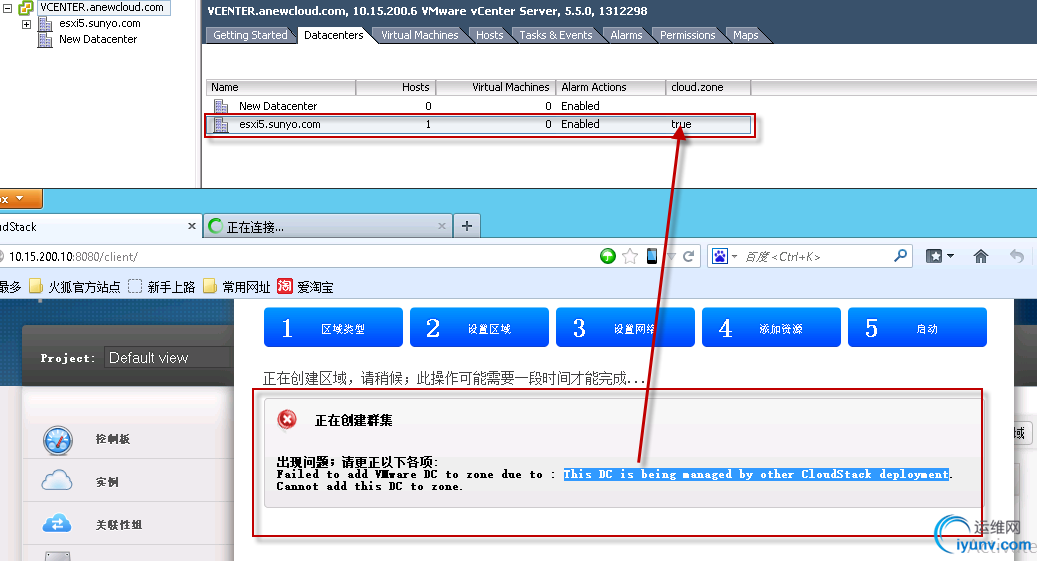Go to wizard step 4 添加资源
The height and width of the screenshot is (561, 1037).
point(771,327)
